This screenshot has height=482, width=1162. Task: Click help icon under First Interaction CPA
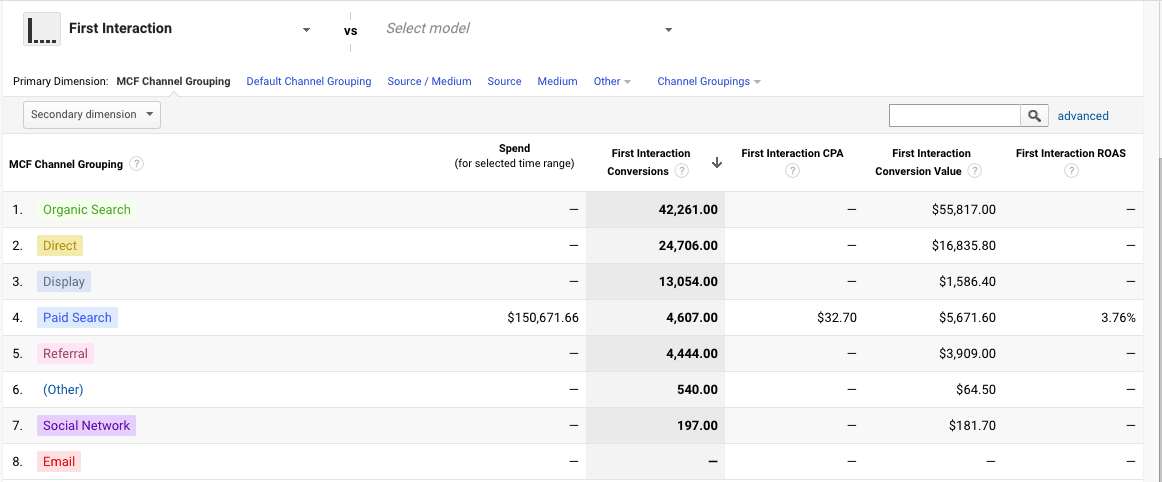[792, 171]
